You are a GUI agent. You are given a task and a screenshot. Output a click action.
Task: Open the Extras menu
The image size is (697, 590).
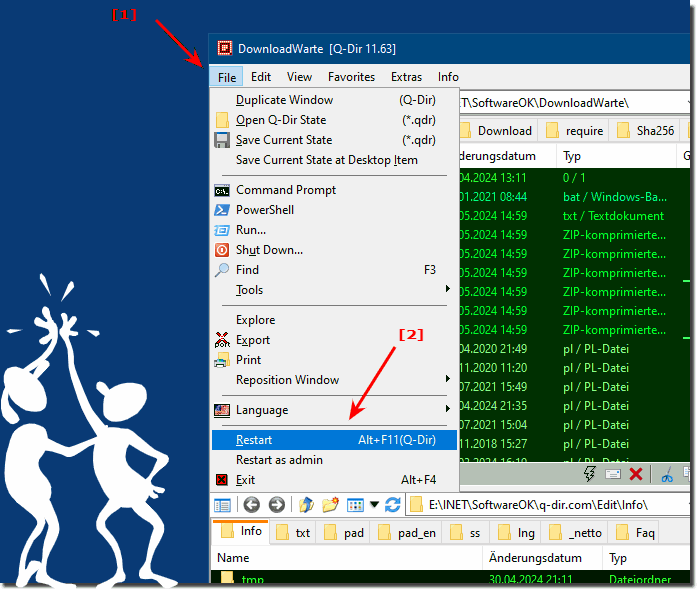[x=406, y=77]
